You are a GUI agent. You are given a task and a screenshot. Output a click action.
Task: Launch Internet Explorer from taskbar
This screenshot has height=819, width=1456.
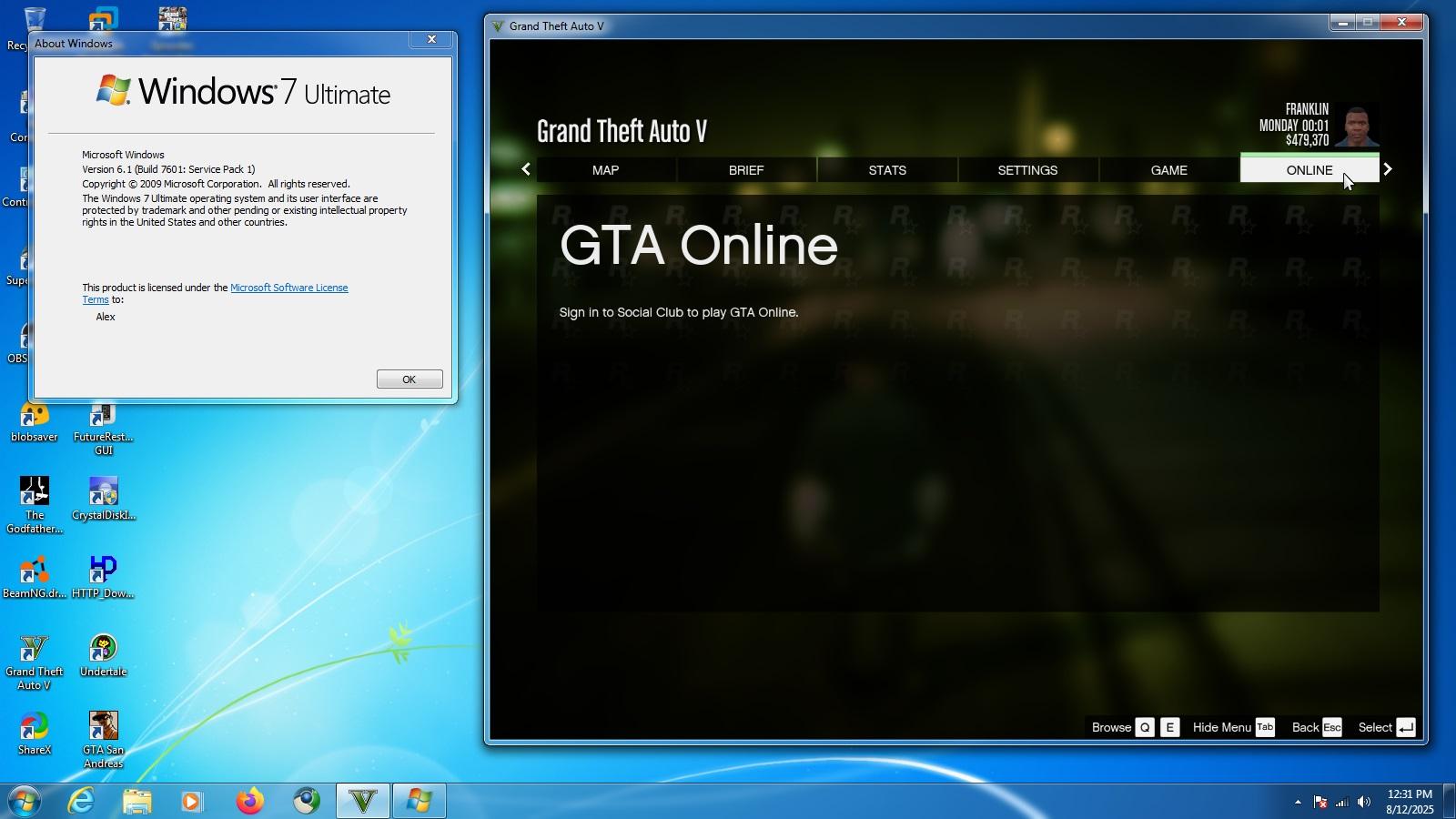click(x=82, y=801)
